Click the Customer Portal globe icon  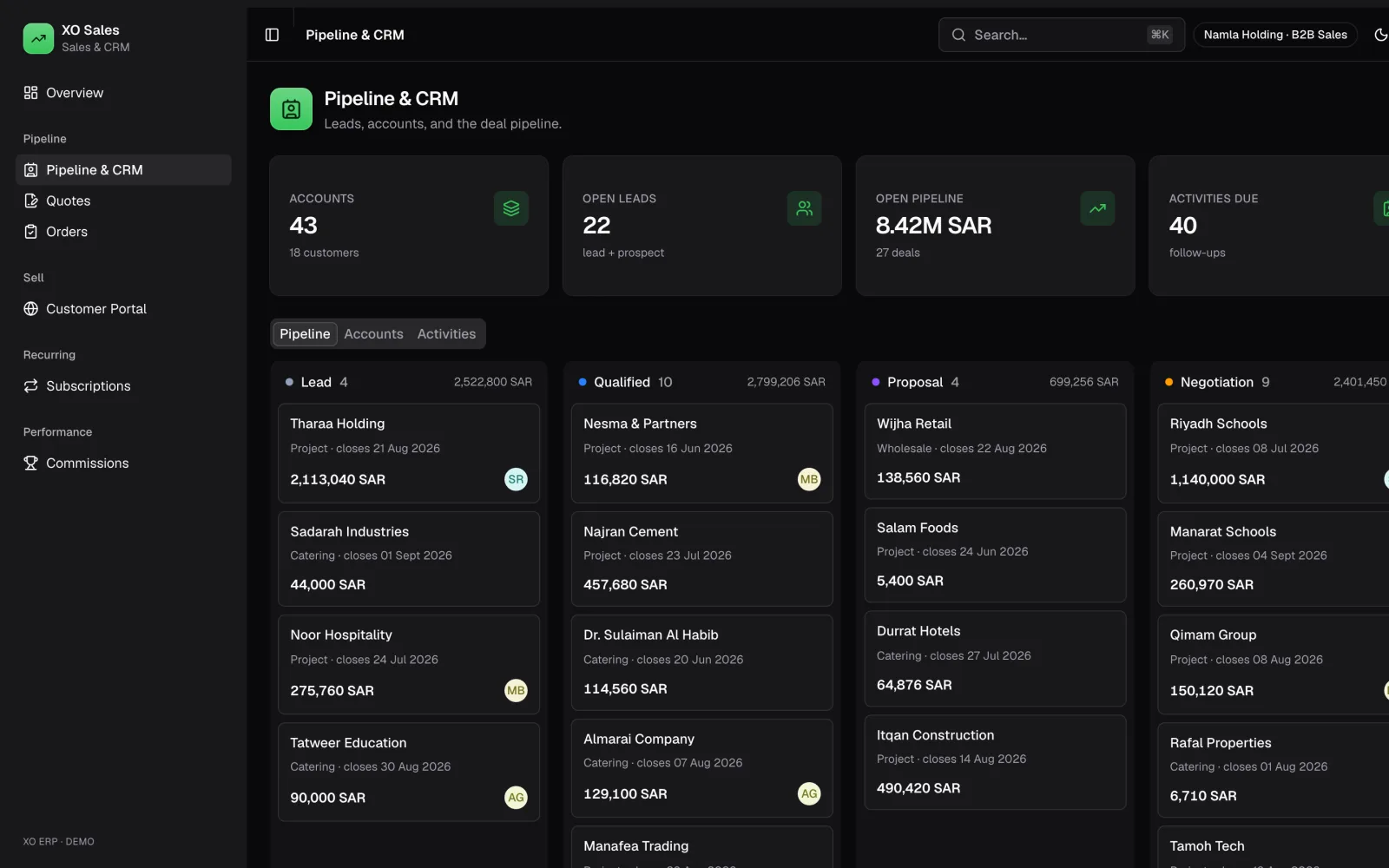click(x=31, y=309)
